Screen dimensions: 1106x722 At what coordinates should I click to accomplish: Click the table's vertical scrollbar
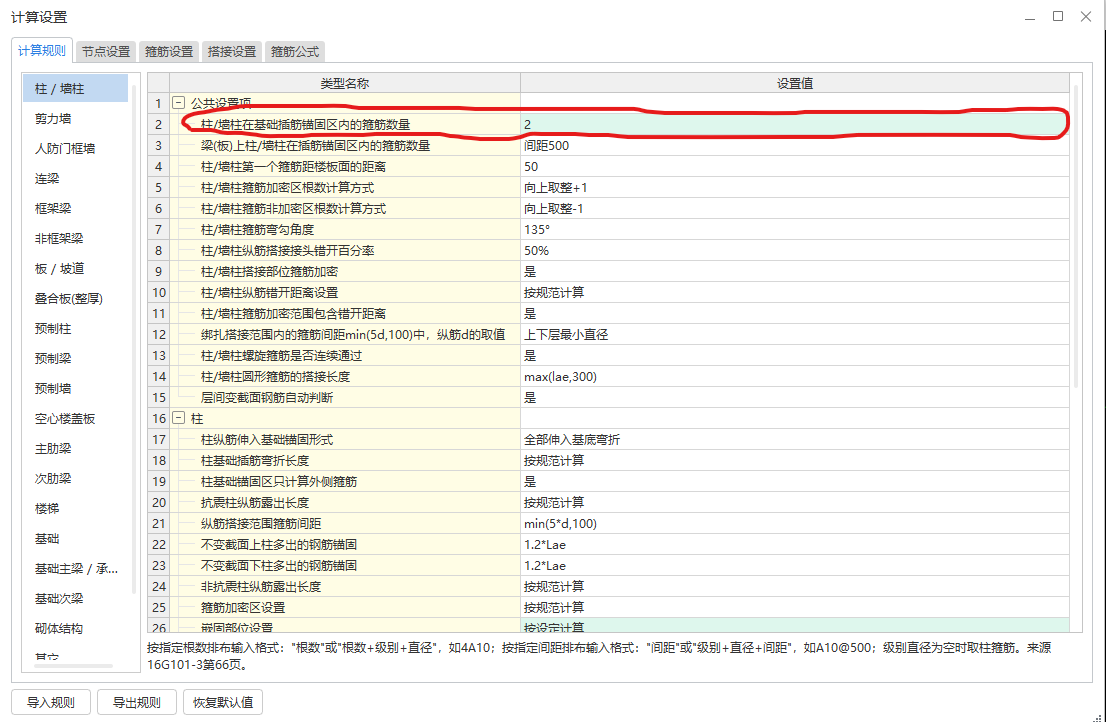[x=1076, y=236]
